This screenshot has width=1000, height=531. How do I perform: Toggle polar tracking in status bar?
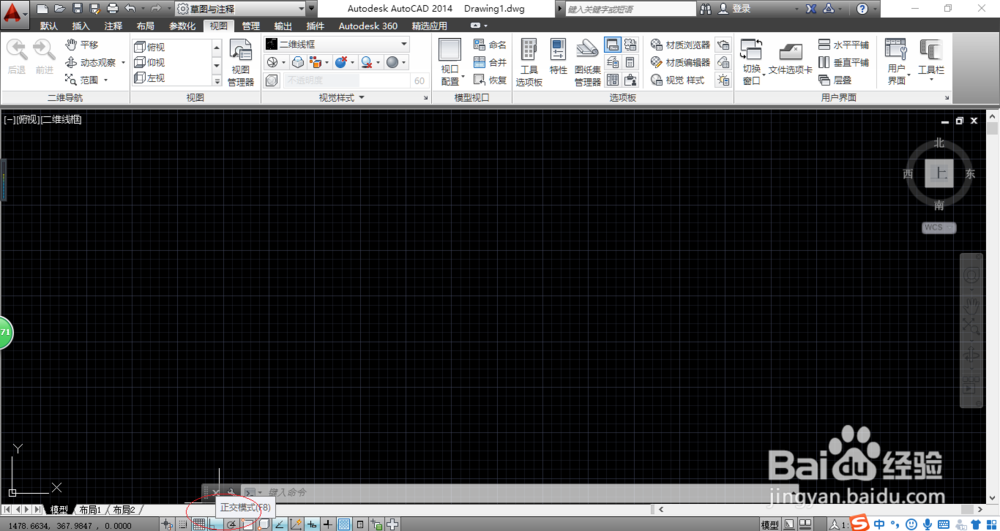(232, 525)
